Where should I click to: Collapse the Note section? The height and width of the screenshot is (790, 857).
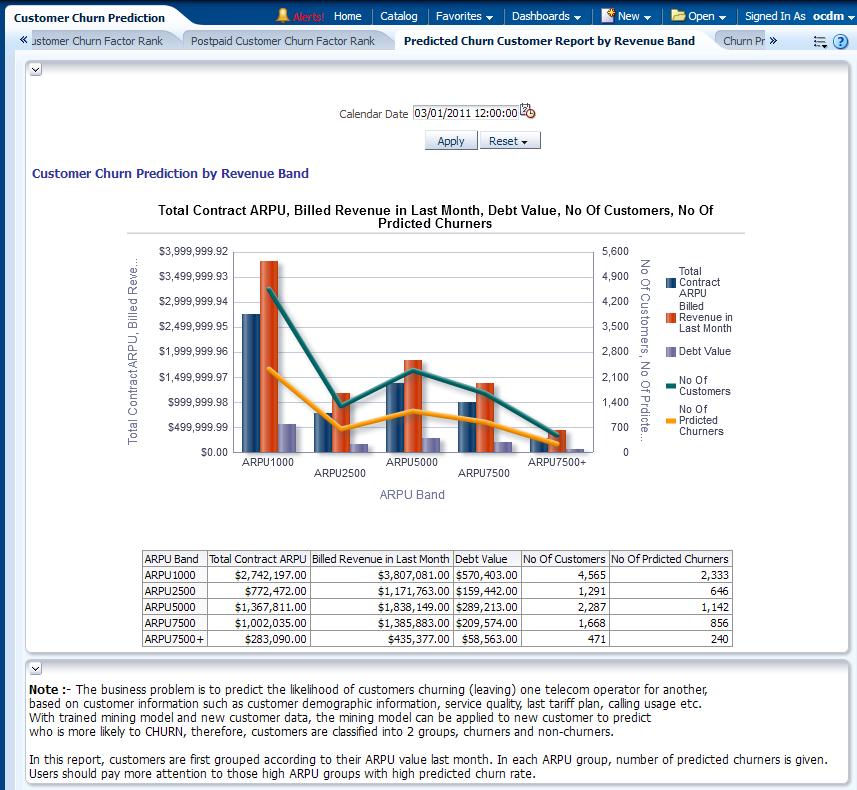pyautogui.click(x=35, y=668)
